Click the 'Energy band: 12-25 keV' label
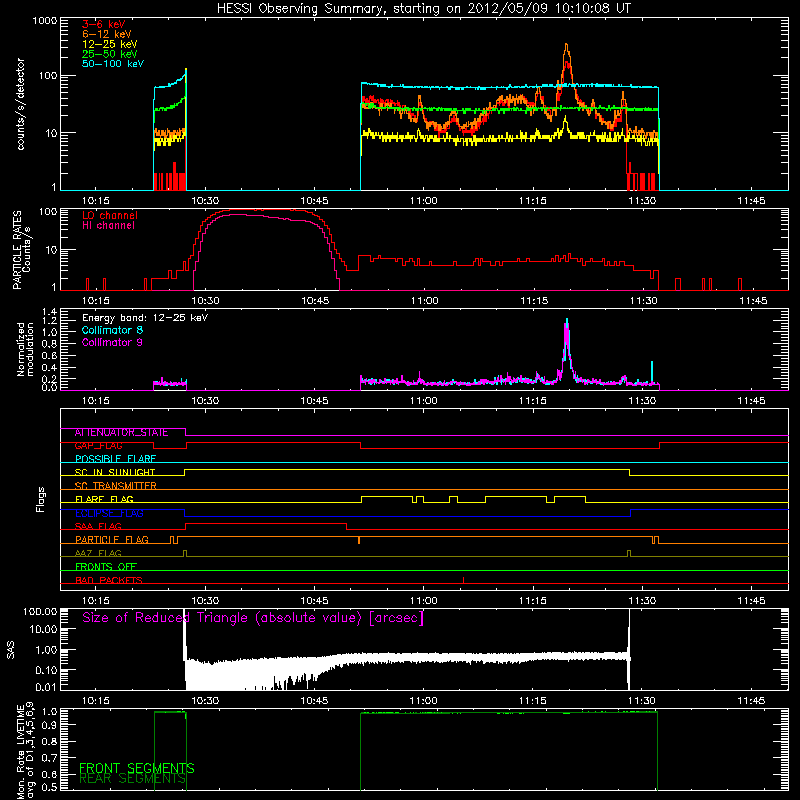800x800 pixels. tap(145, 318)
